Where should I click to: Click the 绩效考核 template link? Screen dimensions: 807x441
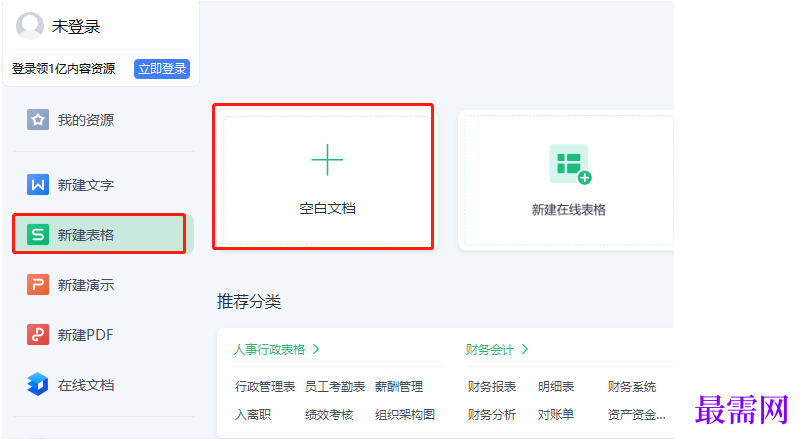point(329,414)
